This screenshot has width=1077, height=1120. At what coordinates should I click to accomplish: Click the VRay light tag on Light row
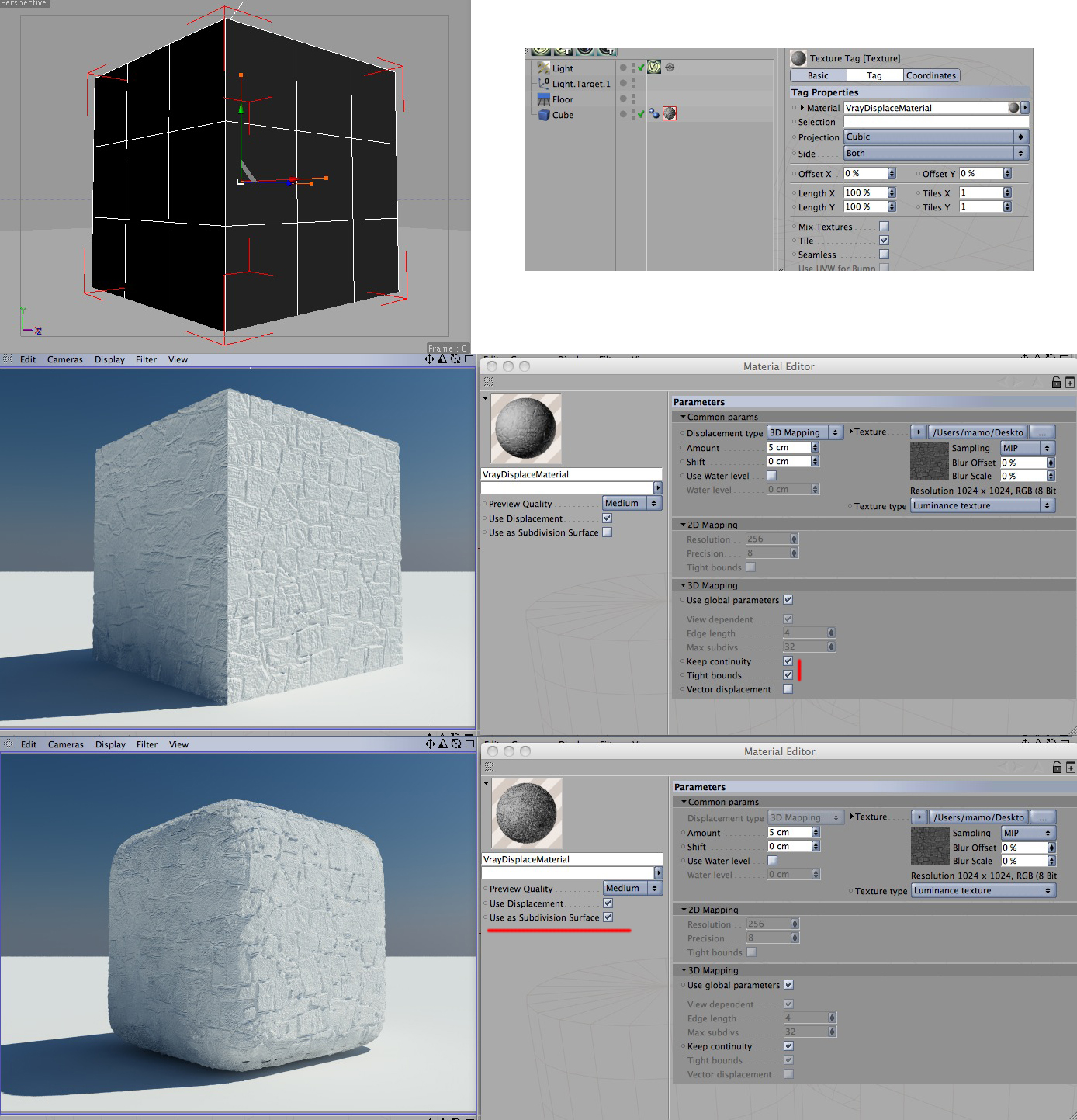tap(654, 68)
